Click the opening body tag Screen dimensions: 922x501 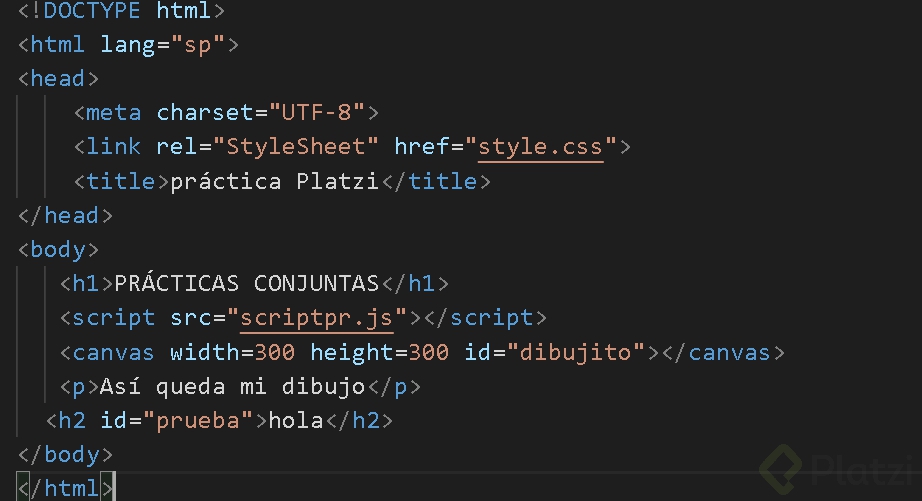coord(58,250)
